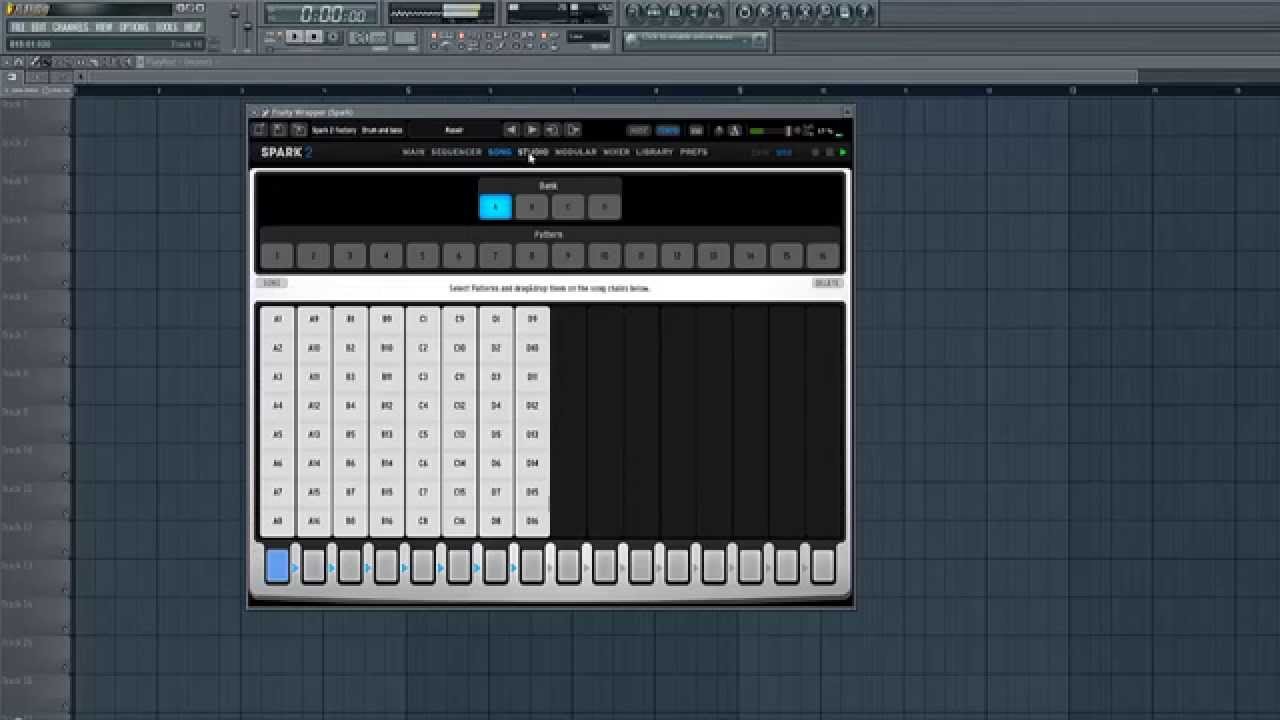1280x720 pixels.
Task: Click the Save icon in Spark toolbar
Action: (x=279, y=130)
